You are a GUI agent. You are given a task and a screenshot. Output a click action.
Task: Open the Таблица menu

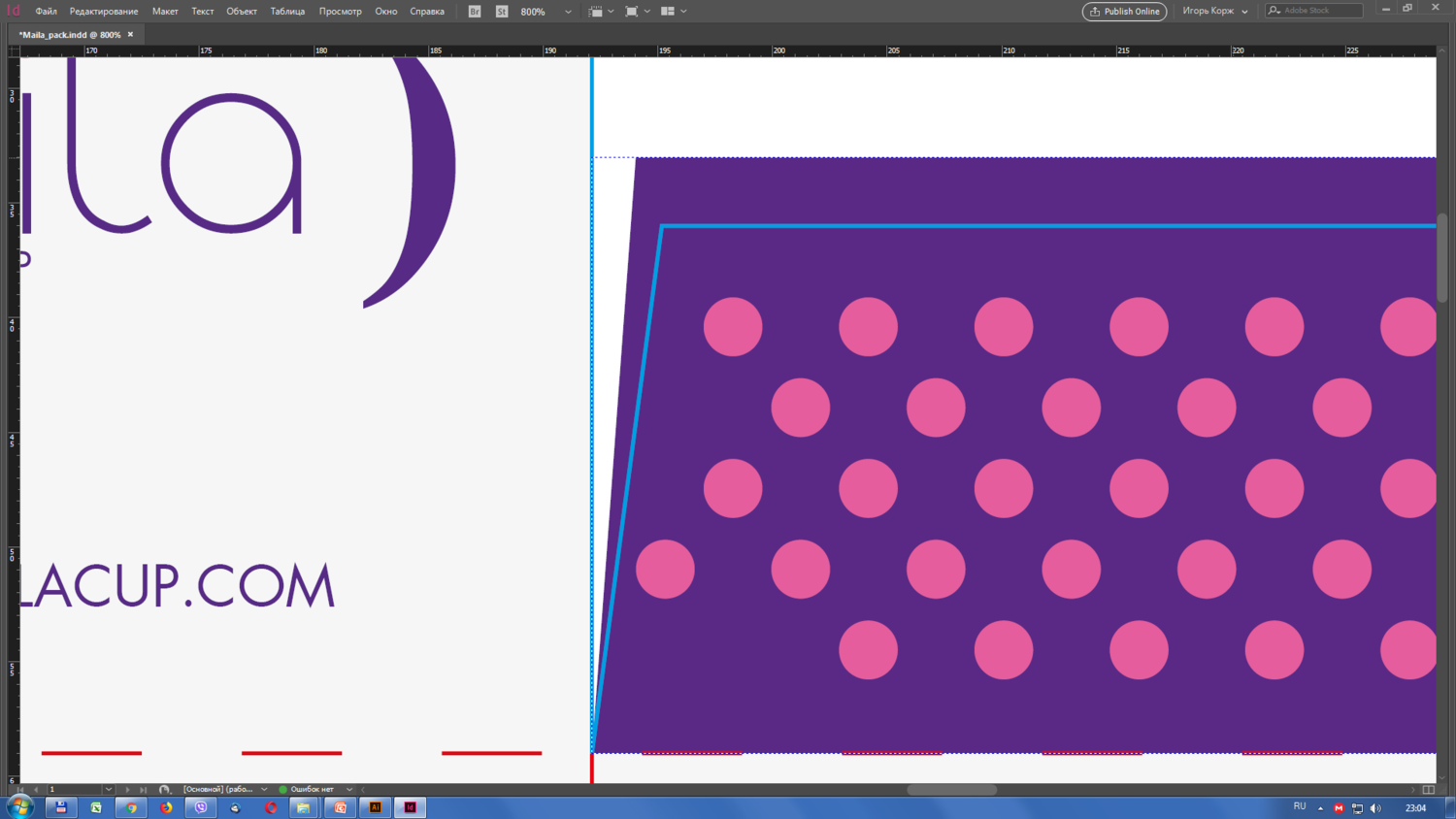click(x=287, y=12)
